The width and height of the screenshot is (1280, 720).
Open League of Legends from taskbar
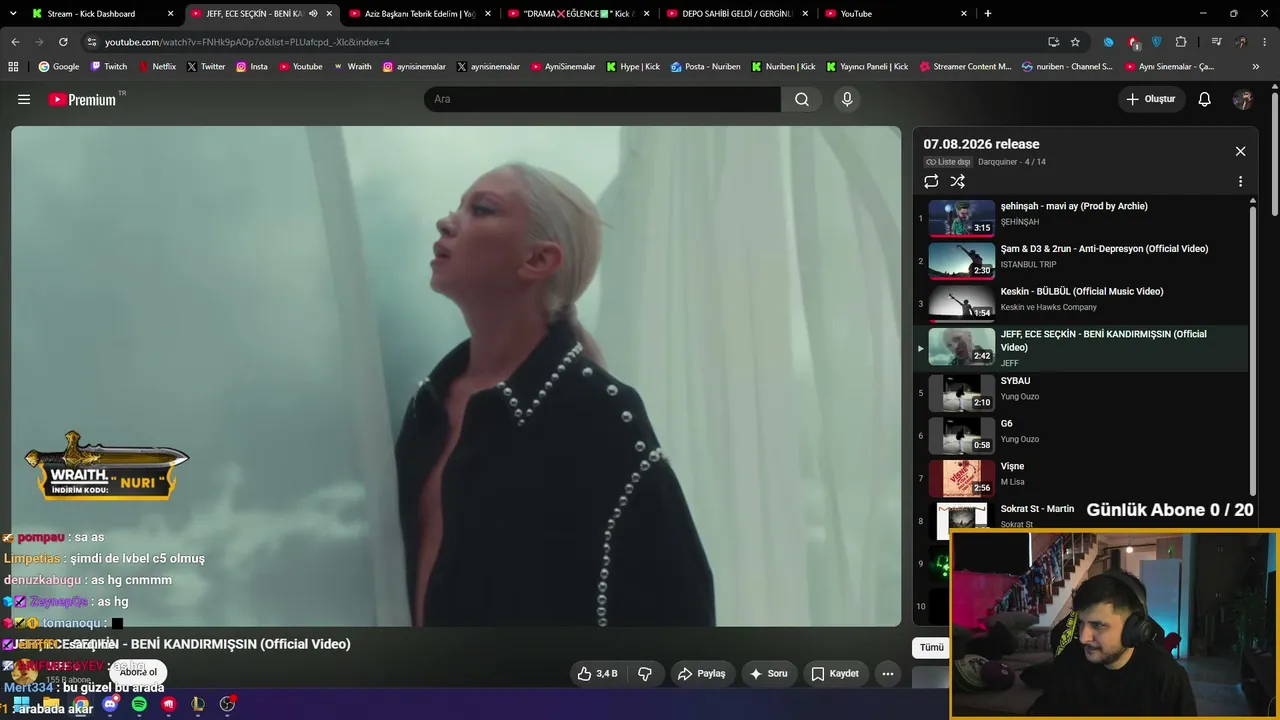[198, 704]
